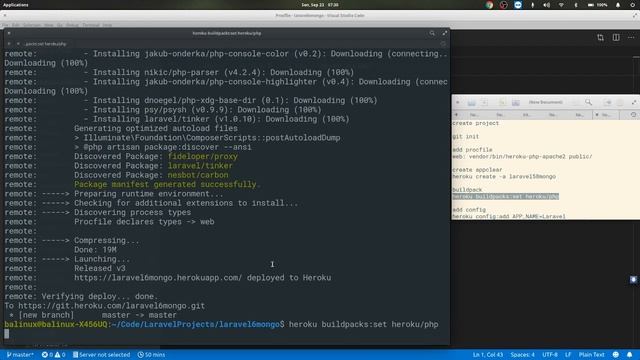Click the highlighted 'heroku buildpacks:set heroku/php' note line
The image size is (640, 360).
point(505,197)
